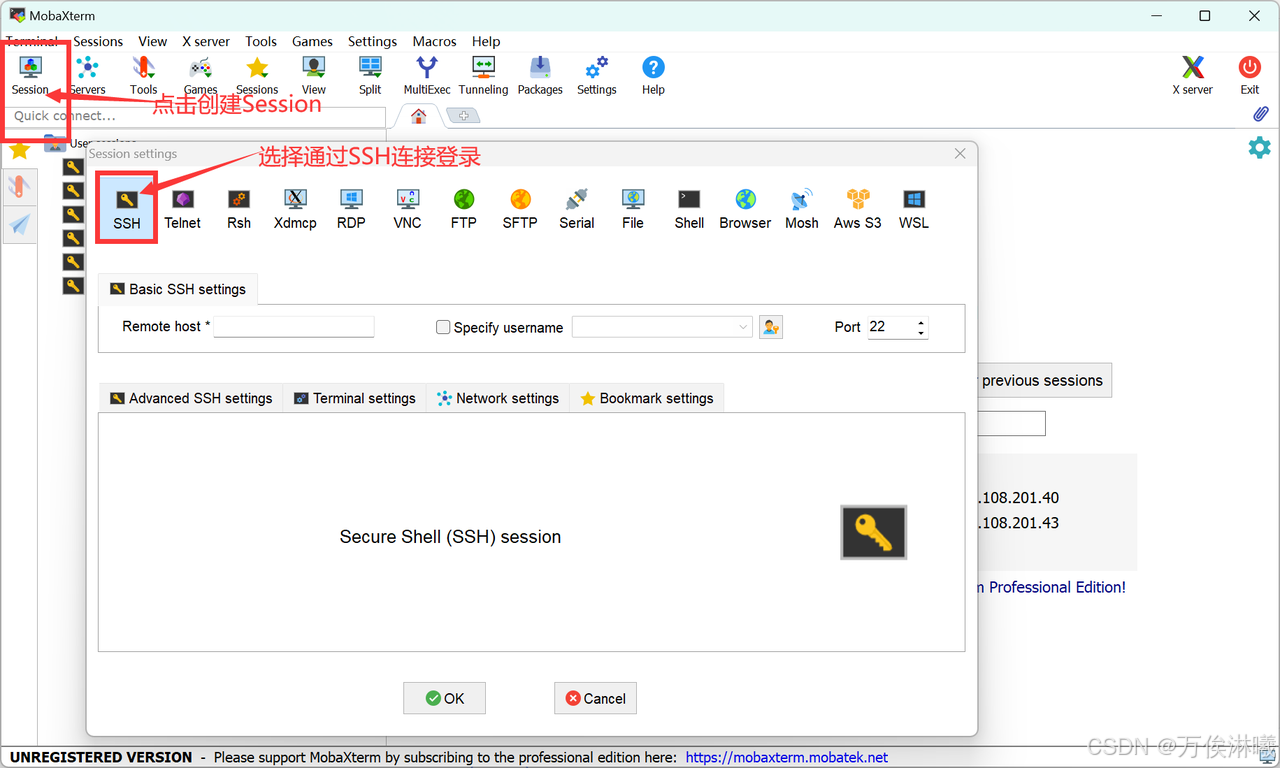
Task: Select the Browser session type
Action: 745,208
